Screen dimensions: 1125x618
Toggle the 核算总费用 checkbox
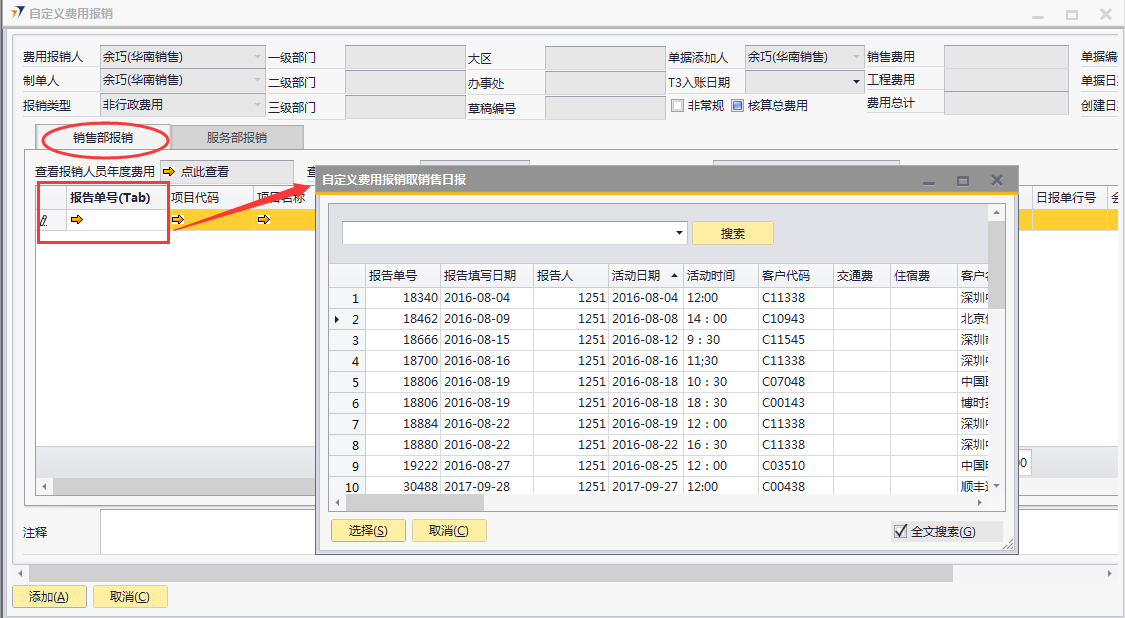point(738,105)
